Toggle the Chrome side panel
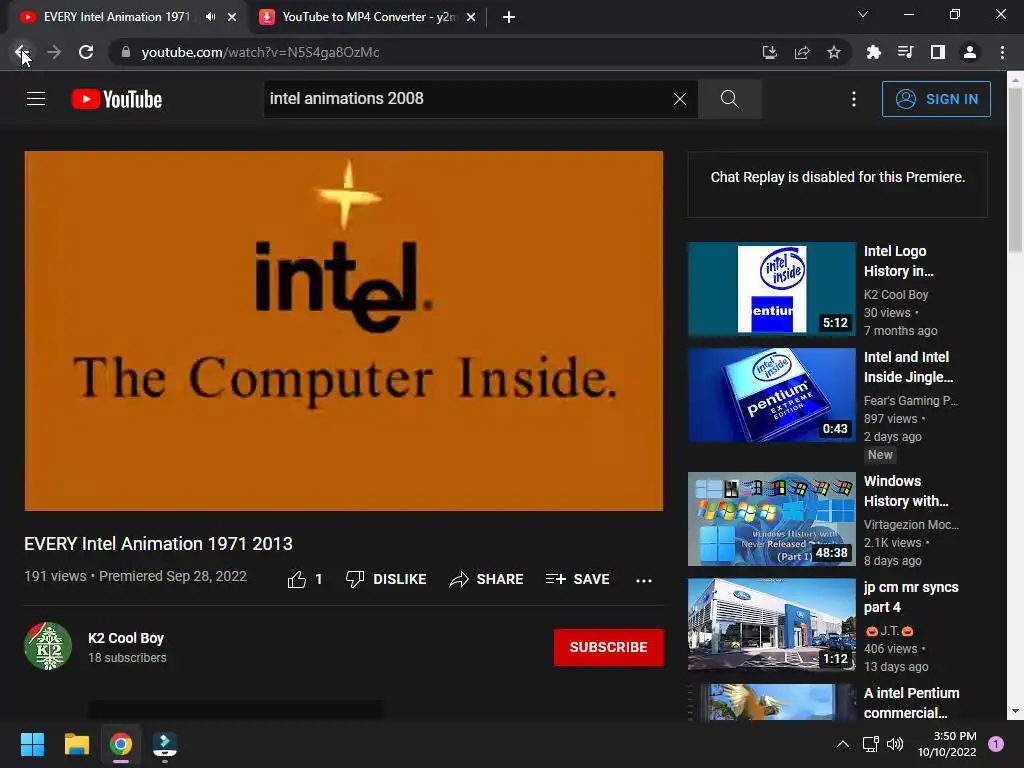Viewport: 1024px width, 768px height. coord(938,52)
